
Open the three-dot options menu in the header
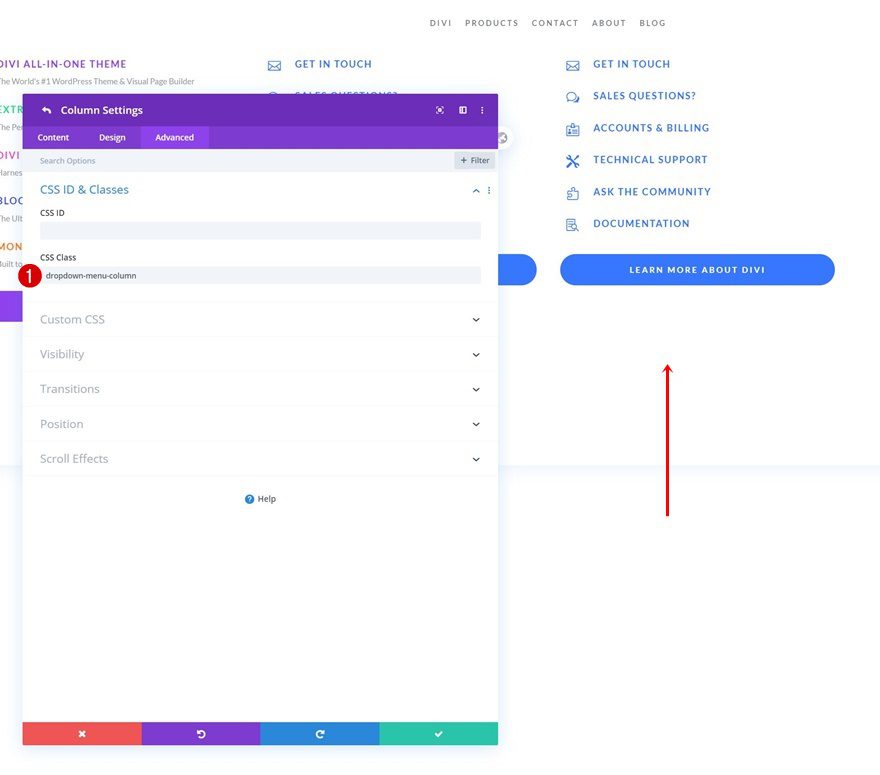[483, 110]
